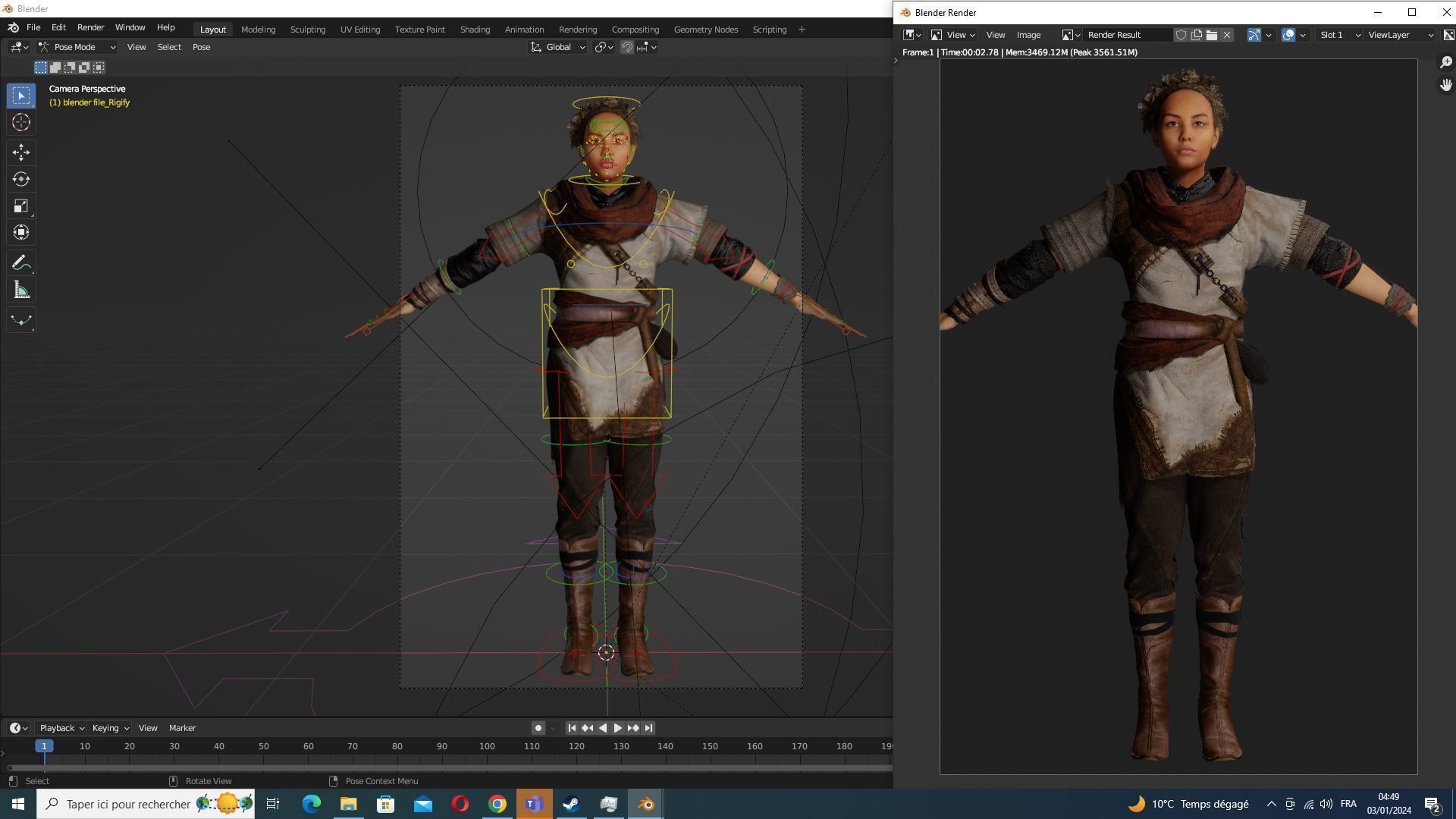Open the ViewLayer dropdown
Image resolution: width=1456 pixels, height=819 pixels.
[x=1400, y=35]
